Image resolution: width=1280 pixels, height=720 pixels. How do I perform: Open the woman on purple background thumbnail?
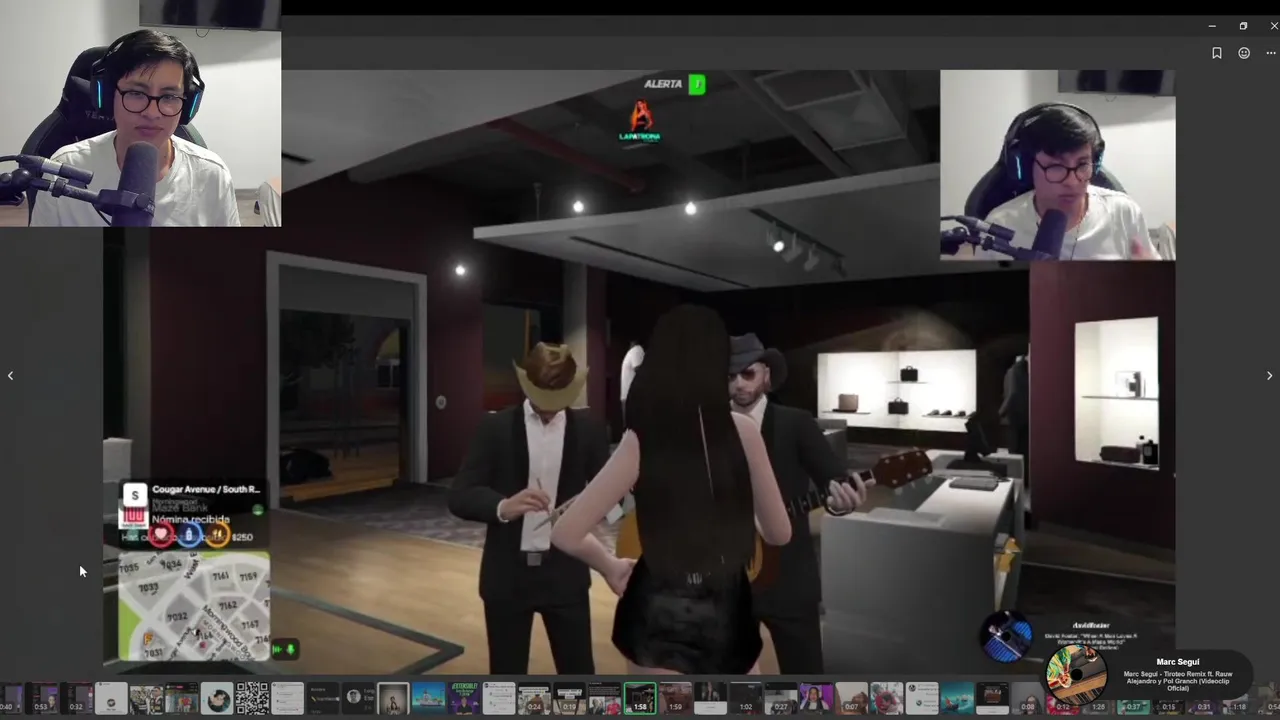click(x=816, y=698)
